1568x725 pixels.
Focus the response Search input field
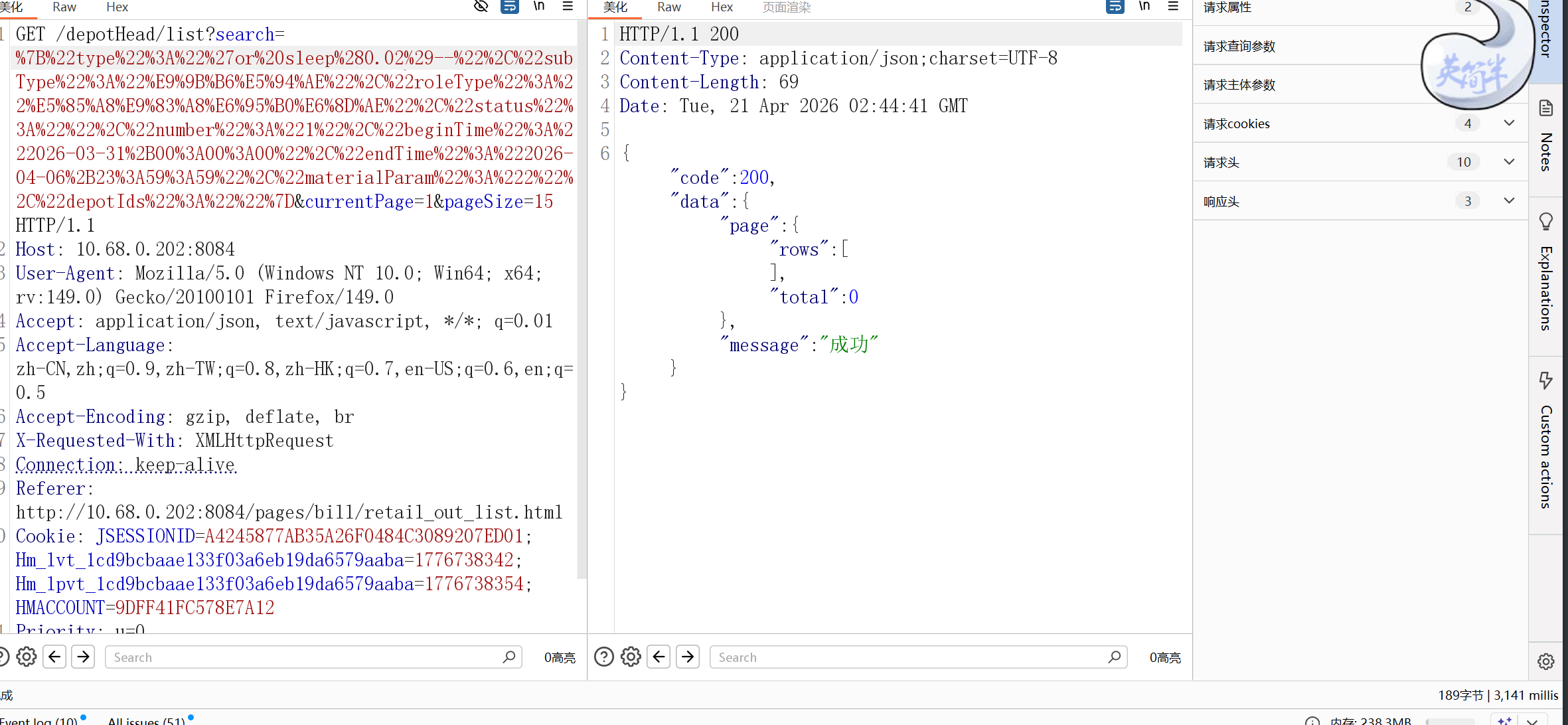click(x=918, y=657)
